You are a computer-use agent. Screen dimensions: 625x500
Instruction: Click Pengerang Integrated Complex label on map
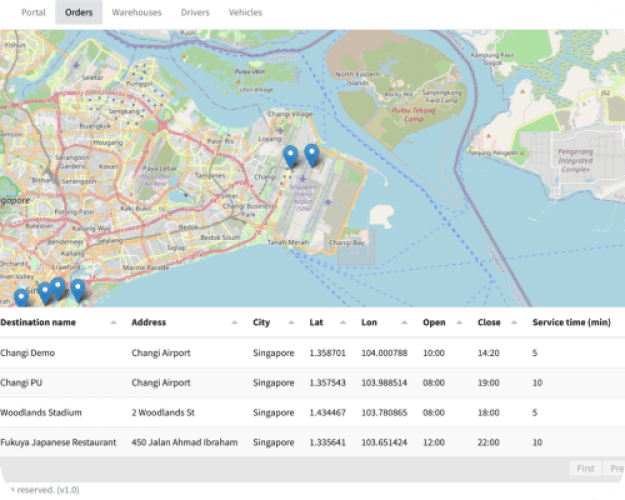[x=576, y=160]
